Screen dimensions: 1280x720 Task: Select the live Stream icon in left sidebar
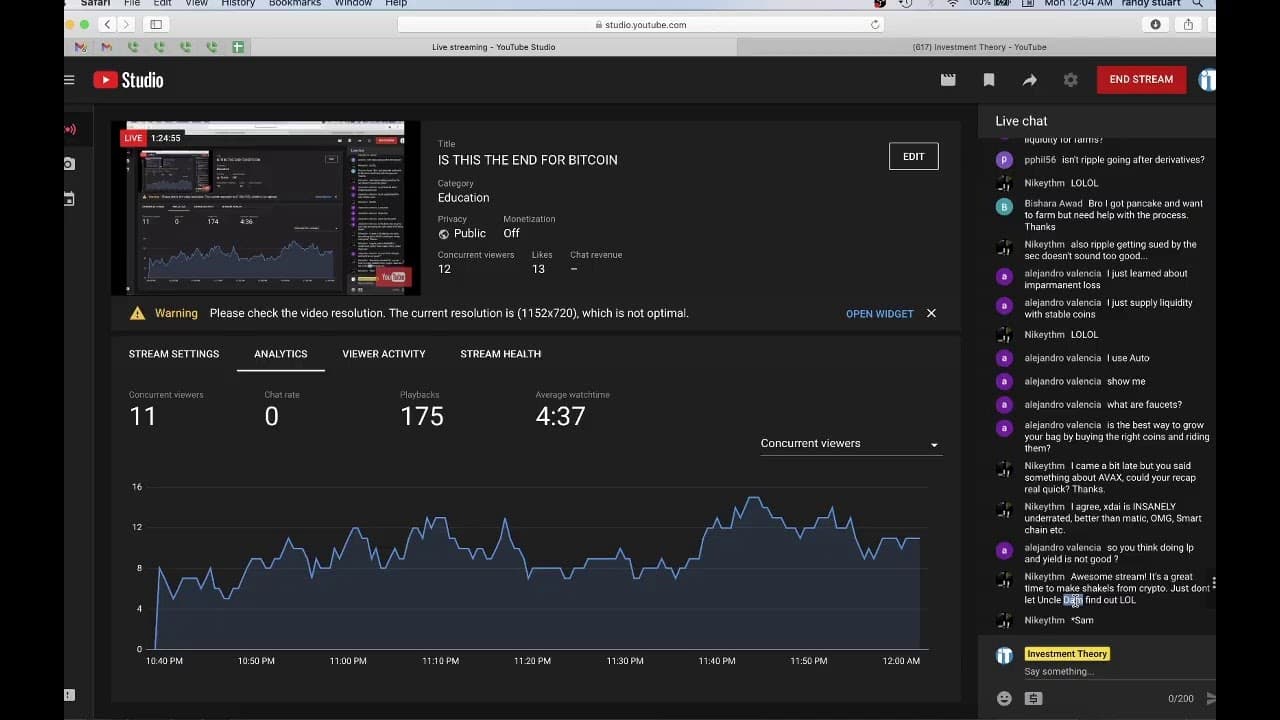[70, 129]
